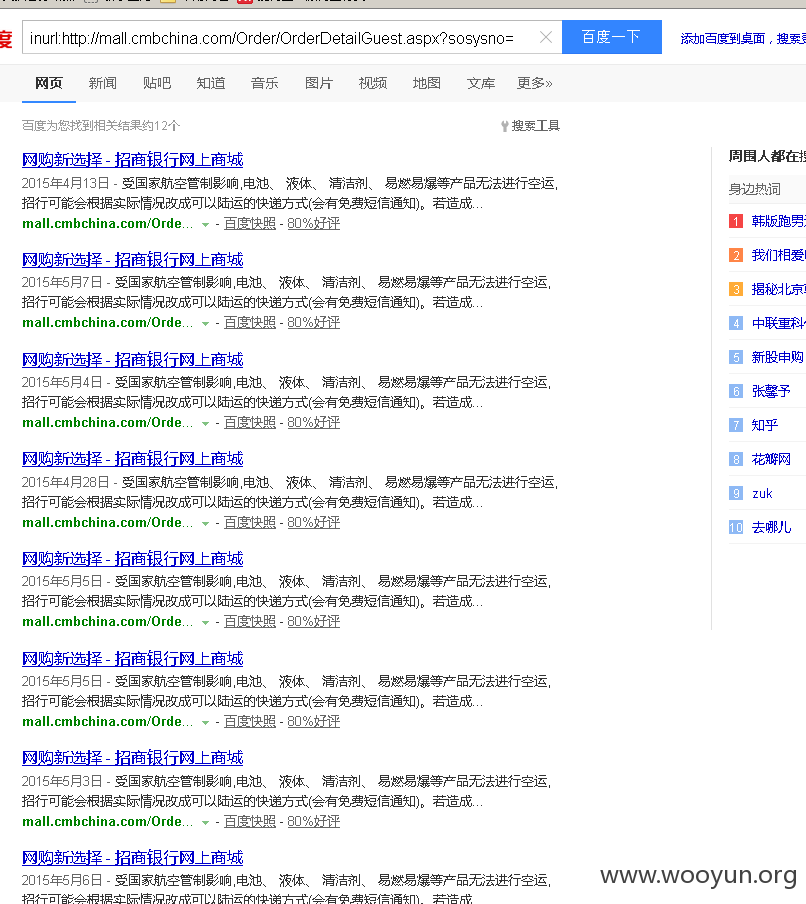Viewport: 806px width, 904px height.
Task: Expand URL dropdown arrow of 2015年5月3日 result
Action: (205, 823)
